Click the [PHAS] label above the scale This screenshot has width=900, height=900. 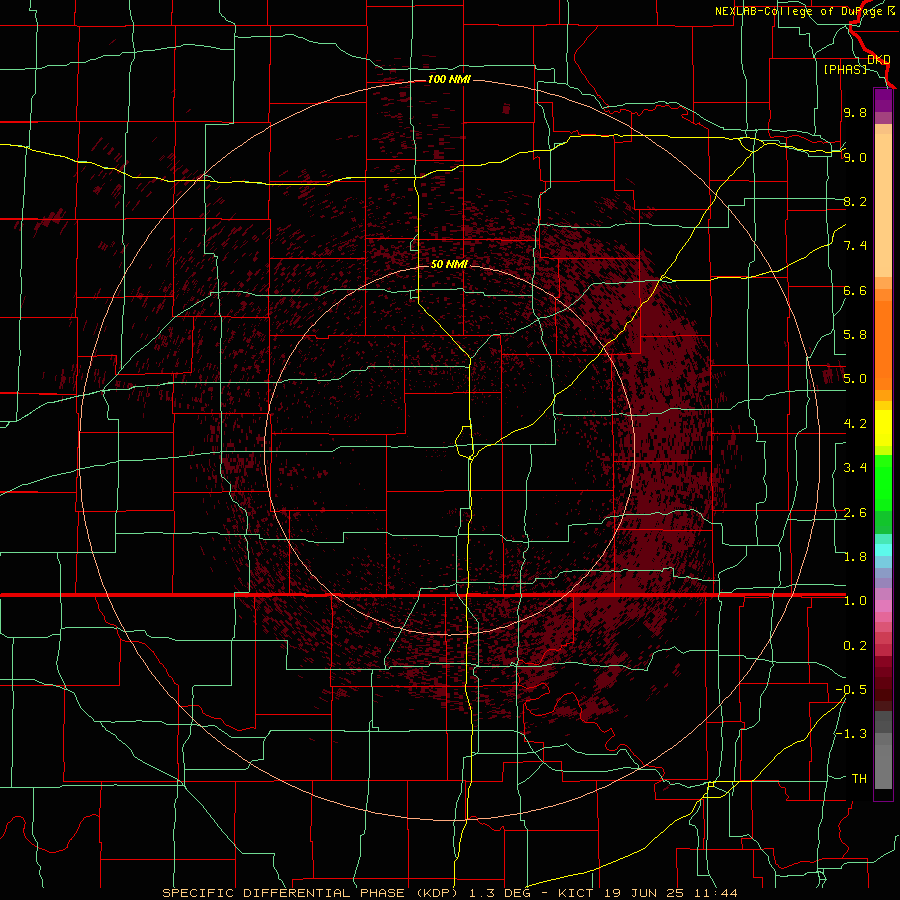coord(845,69)
